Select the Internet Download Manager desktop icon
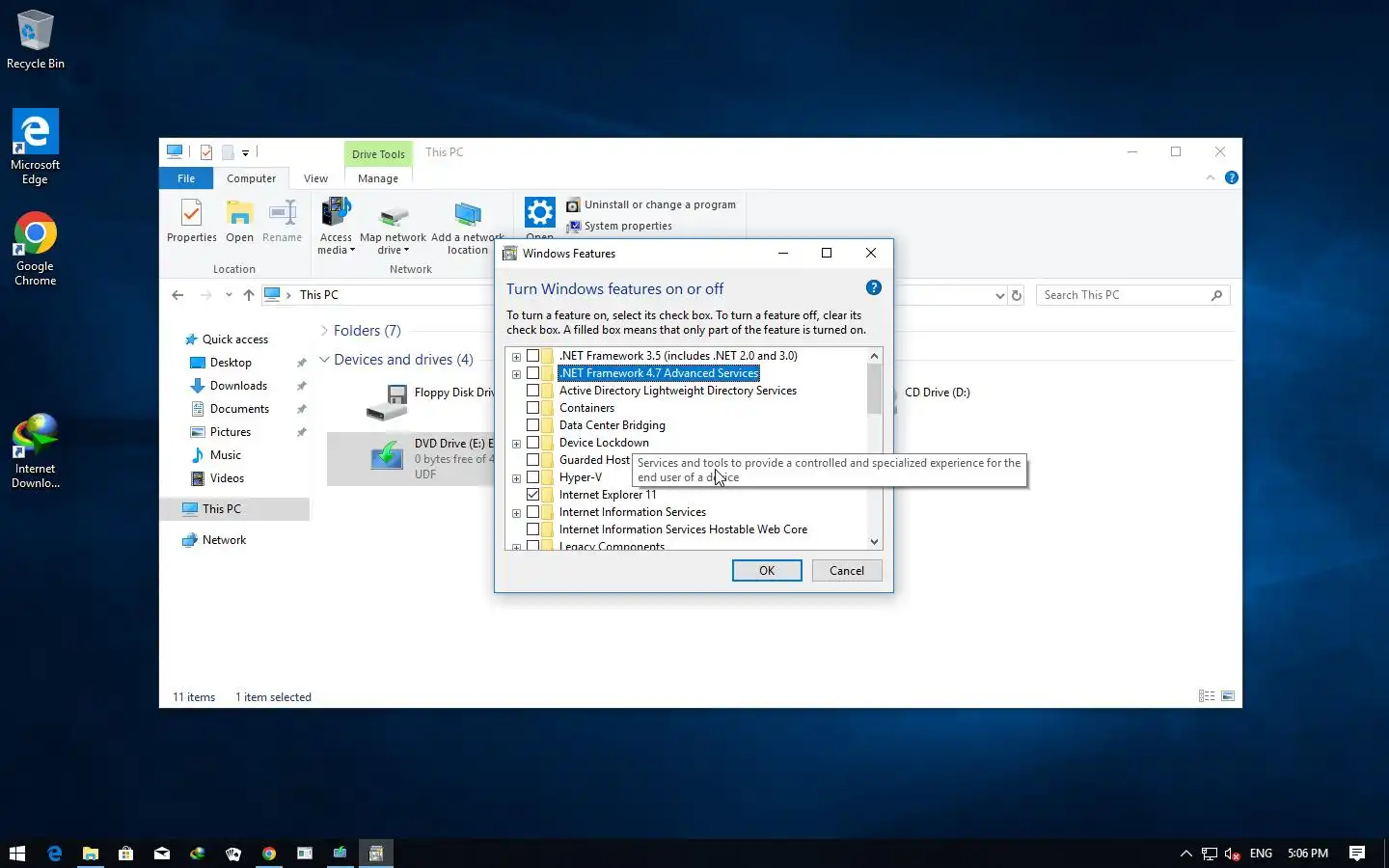The width and height of the screenshot is (1389, 868). point(36,450)
